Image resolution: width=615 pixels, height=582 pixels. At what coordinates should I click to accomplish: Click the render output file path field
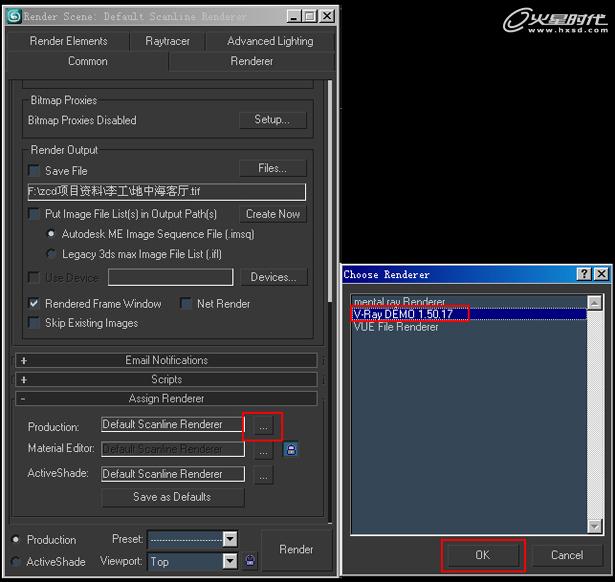pyautogui.click(x=167, y=192)
